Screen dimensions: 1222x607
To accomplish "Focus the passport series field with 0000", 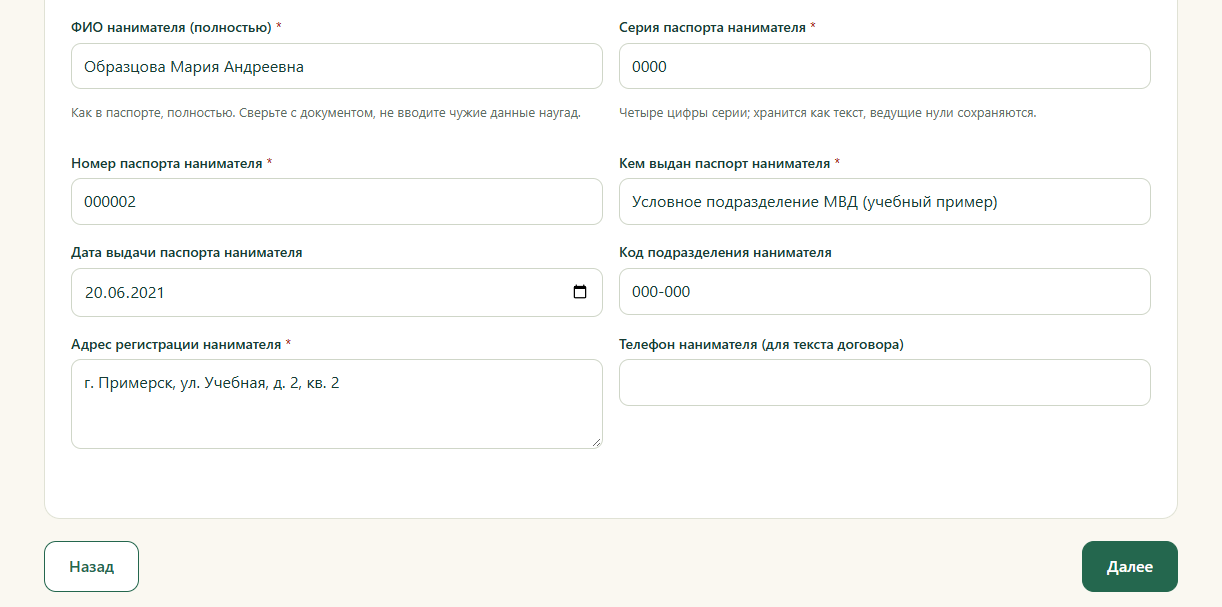I will [x=885, y=66].
